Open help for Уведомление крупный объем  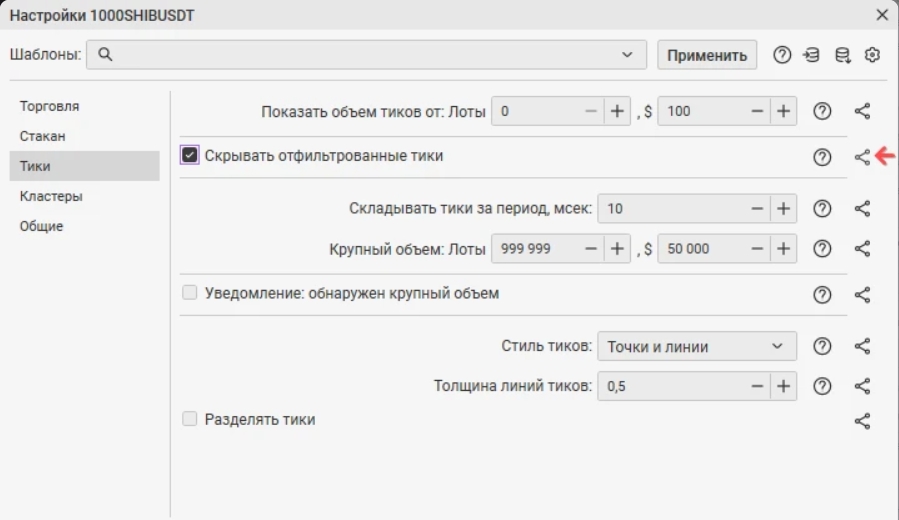click(x=822, y=295)
